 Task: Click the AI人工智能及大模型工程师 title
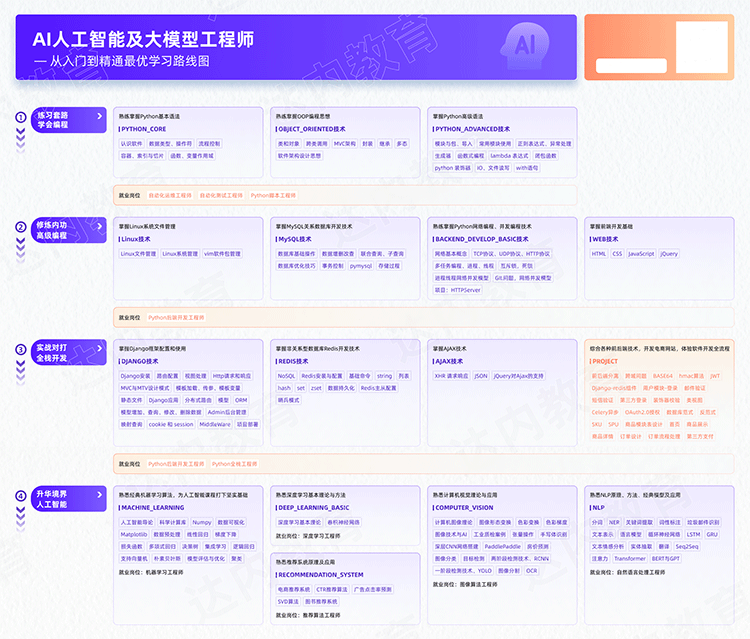tap(143, 40)
